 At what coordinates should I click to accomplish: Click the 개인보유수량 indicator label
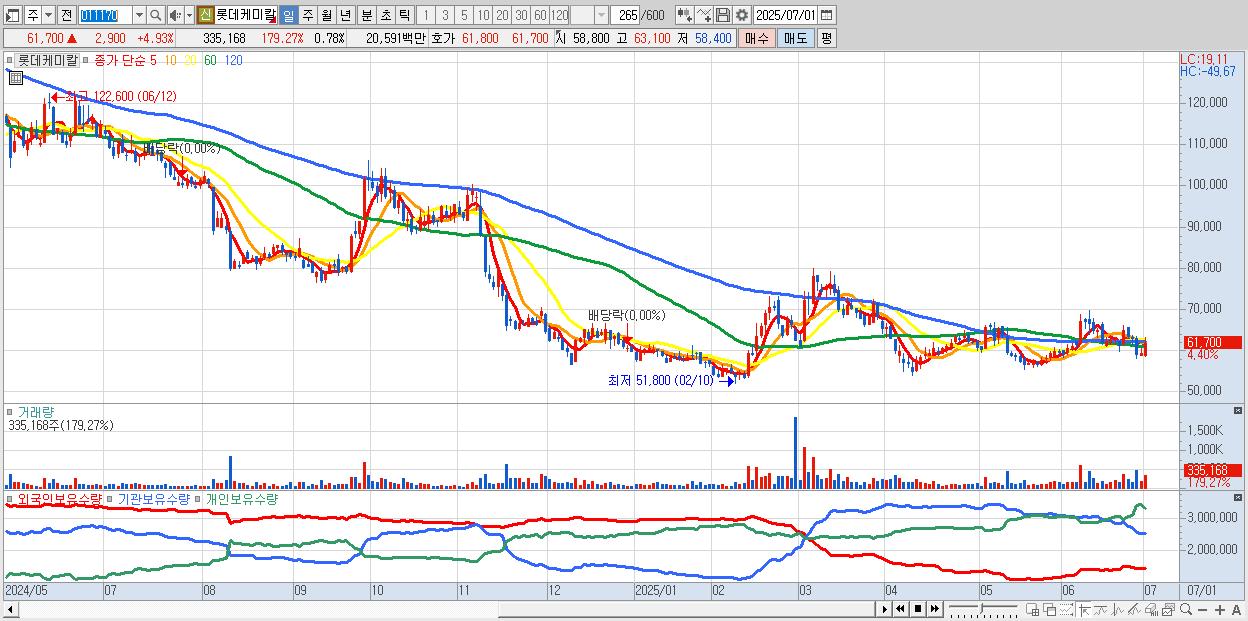click(x=243, y=498)
